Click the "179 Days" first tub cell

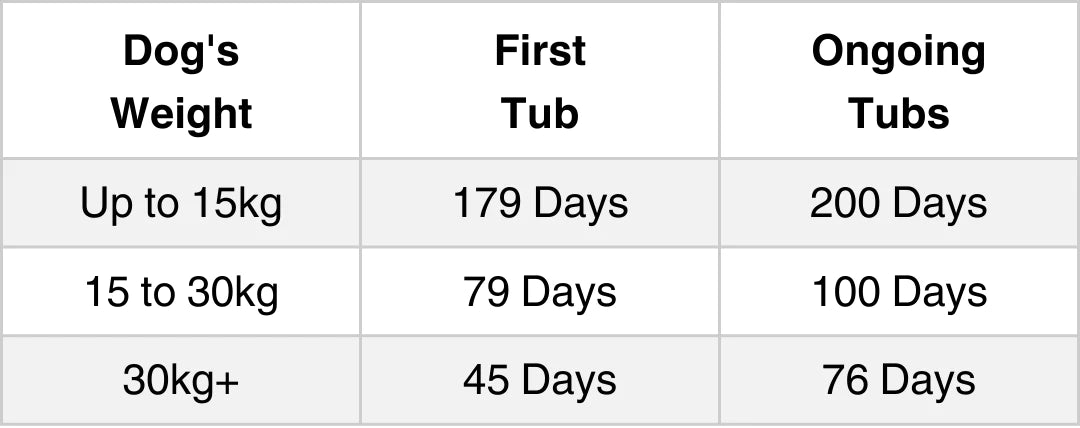(x=540, y=204)
